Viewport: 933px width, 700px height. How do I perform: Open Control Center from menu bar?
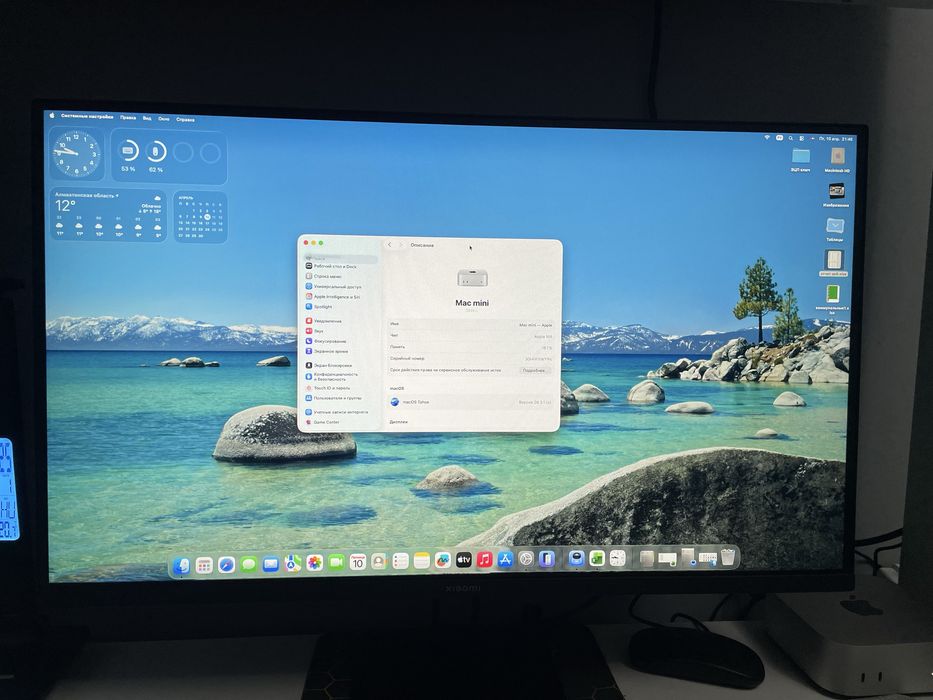click(x=802, y=138)
